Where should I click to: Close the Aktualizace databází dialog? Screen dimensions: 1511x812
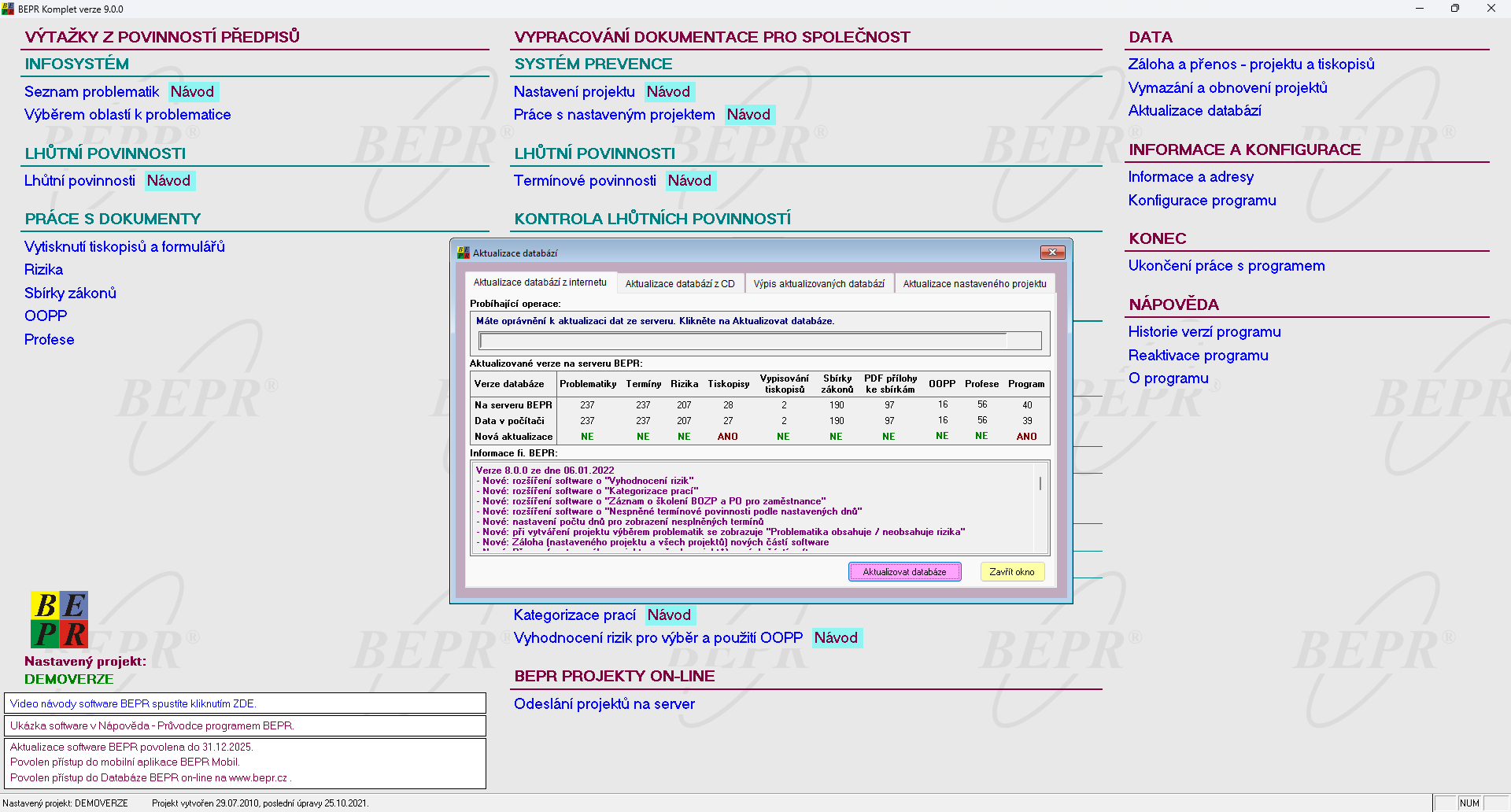point(1052,253)
